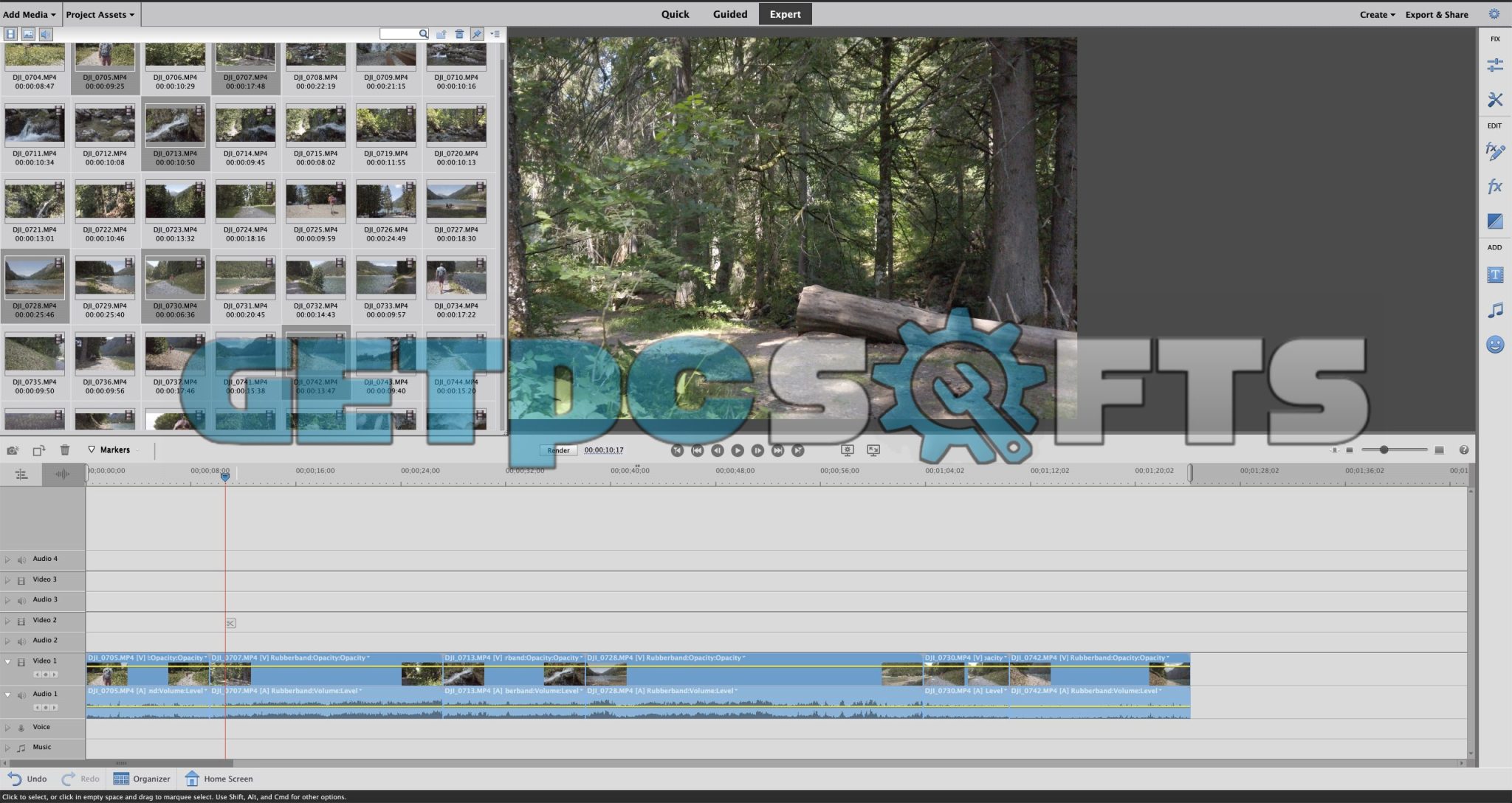1512x803 pixels.
Task: Open the Music note panel
Action: [x=1494, y=310]
